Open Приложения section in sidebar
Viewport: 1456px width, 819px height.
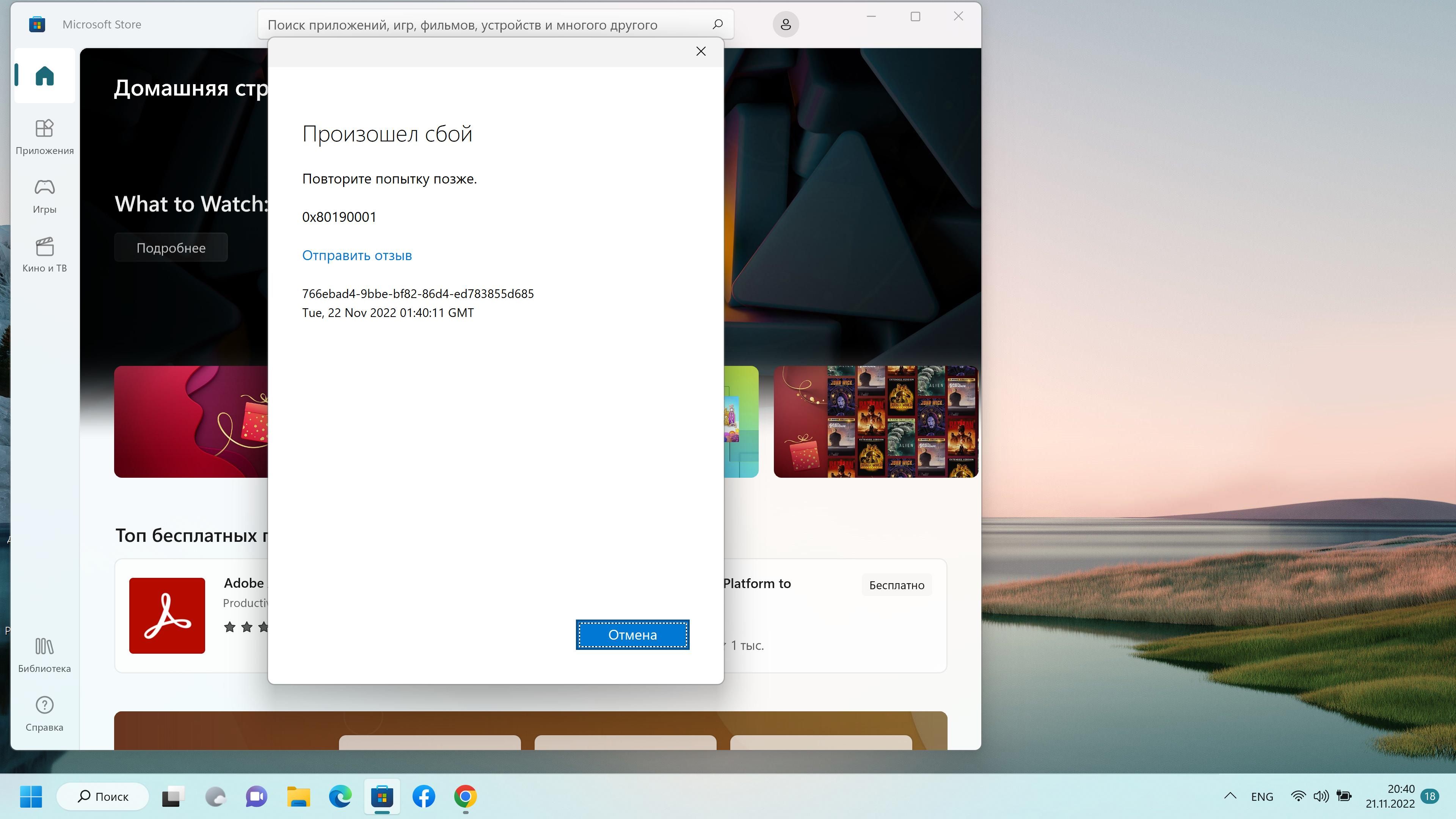[x=44, y=136]
